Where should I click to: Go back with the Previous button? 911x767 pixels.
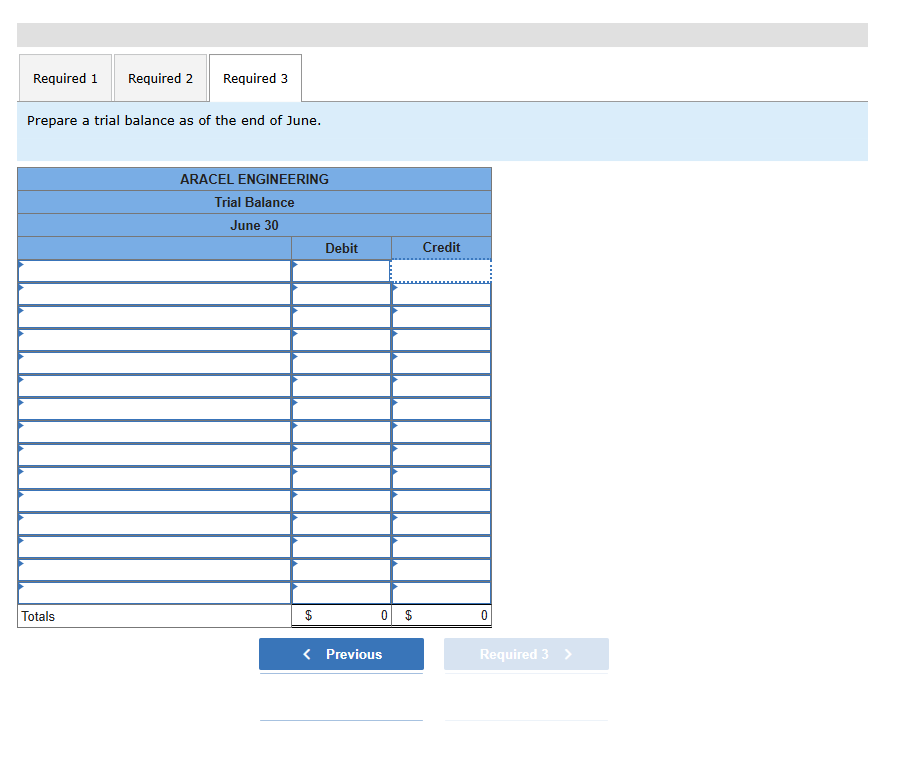tap(341, 654)
